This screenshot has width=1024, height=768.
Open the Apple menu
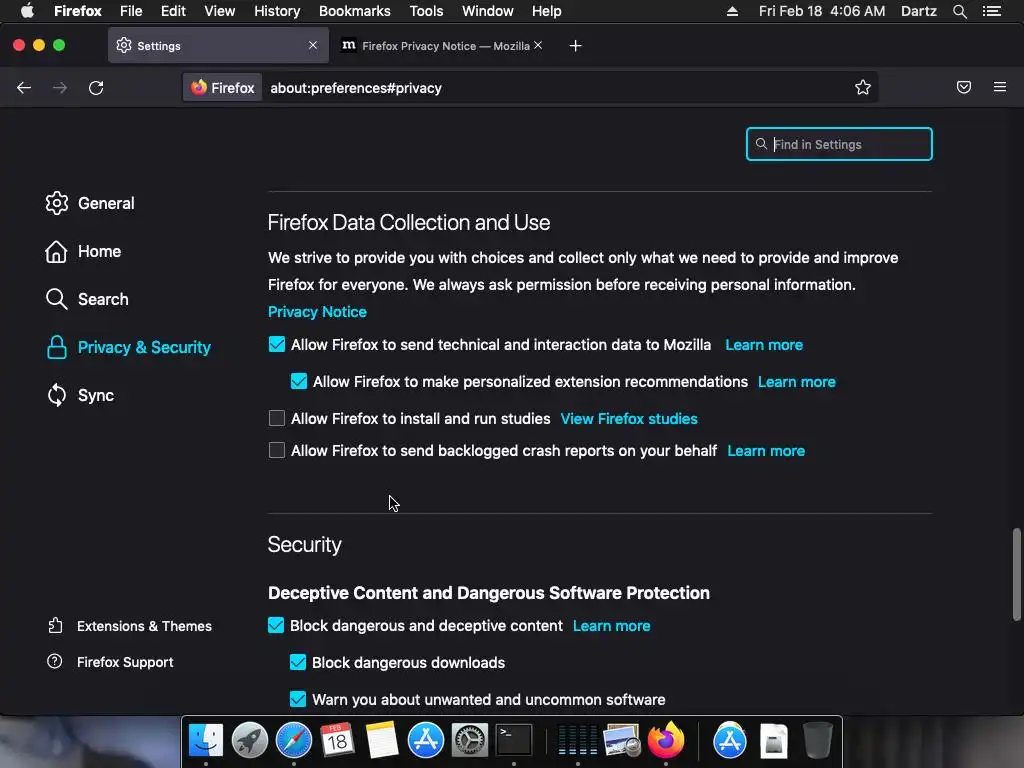(x=27, y=11)
